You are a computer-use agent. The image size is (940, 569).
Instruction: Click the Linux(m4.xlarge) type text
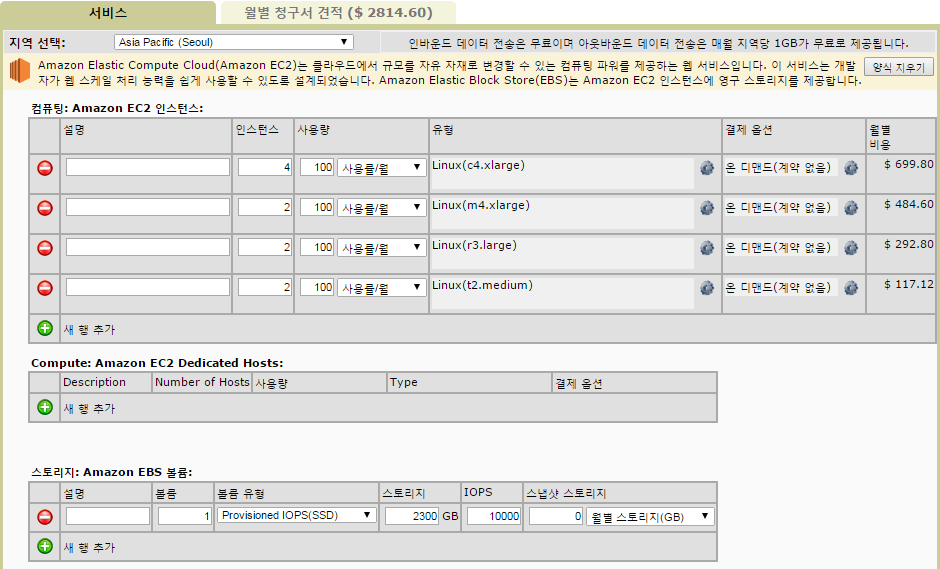[481, 205]
